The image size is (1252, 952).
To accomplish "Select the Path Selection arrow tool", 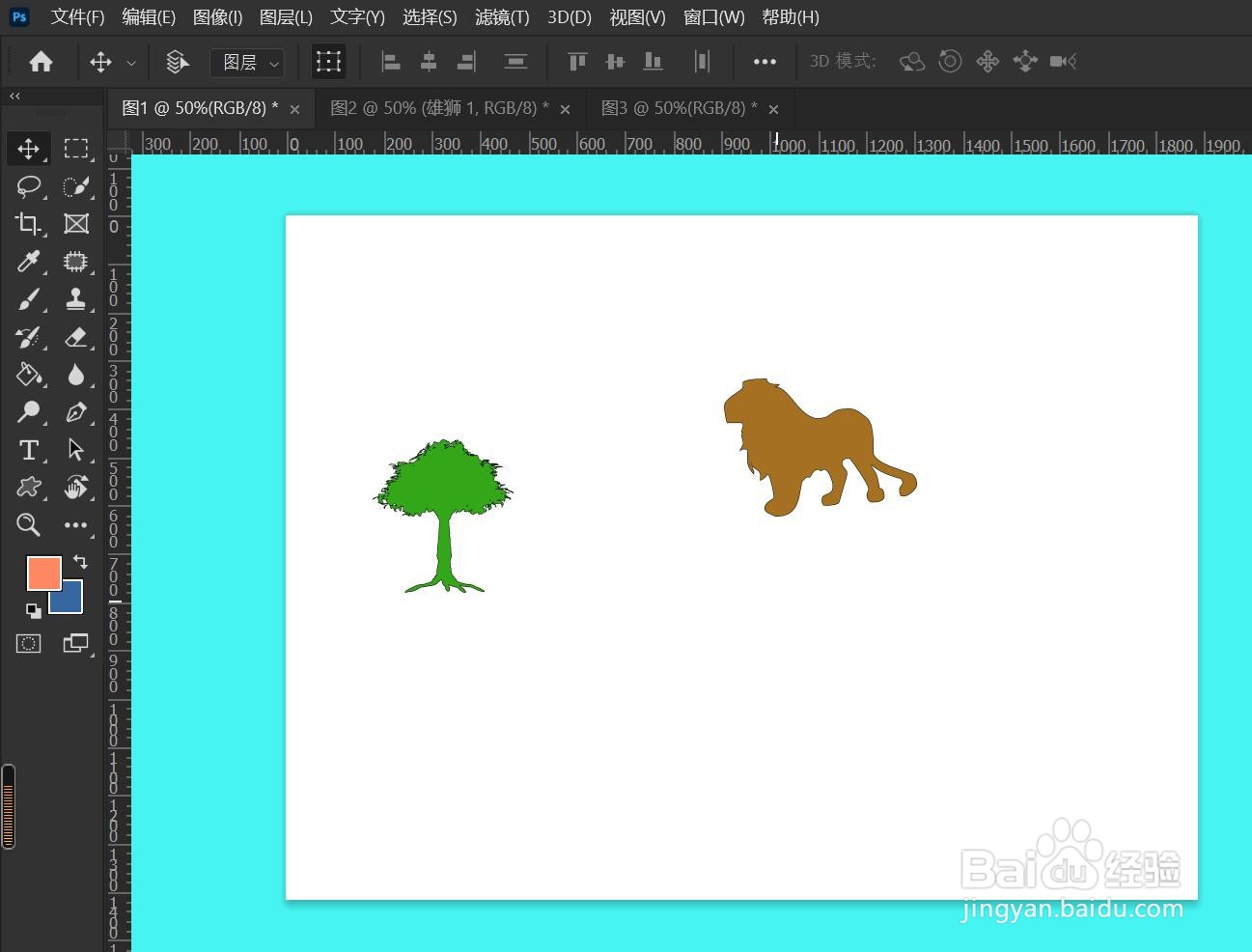I will pyautogui.click(x=76, y=450).
